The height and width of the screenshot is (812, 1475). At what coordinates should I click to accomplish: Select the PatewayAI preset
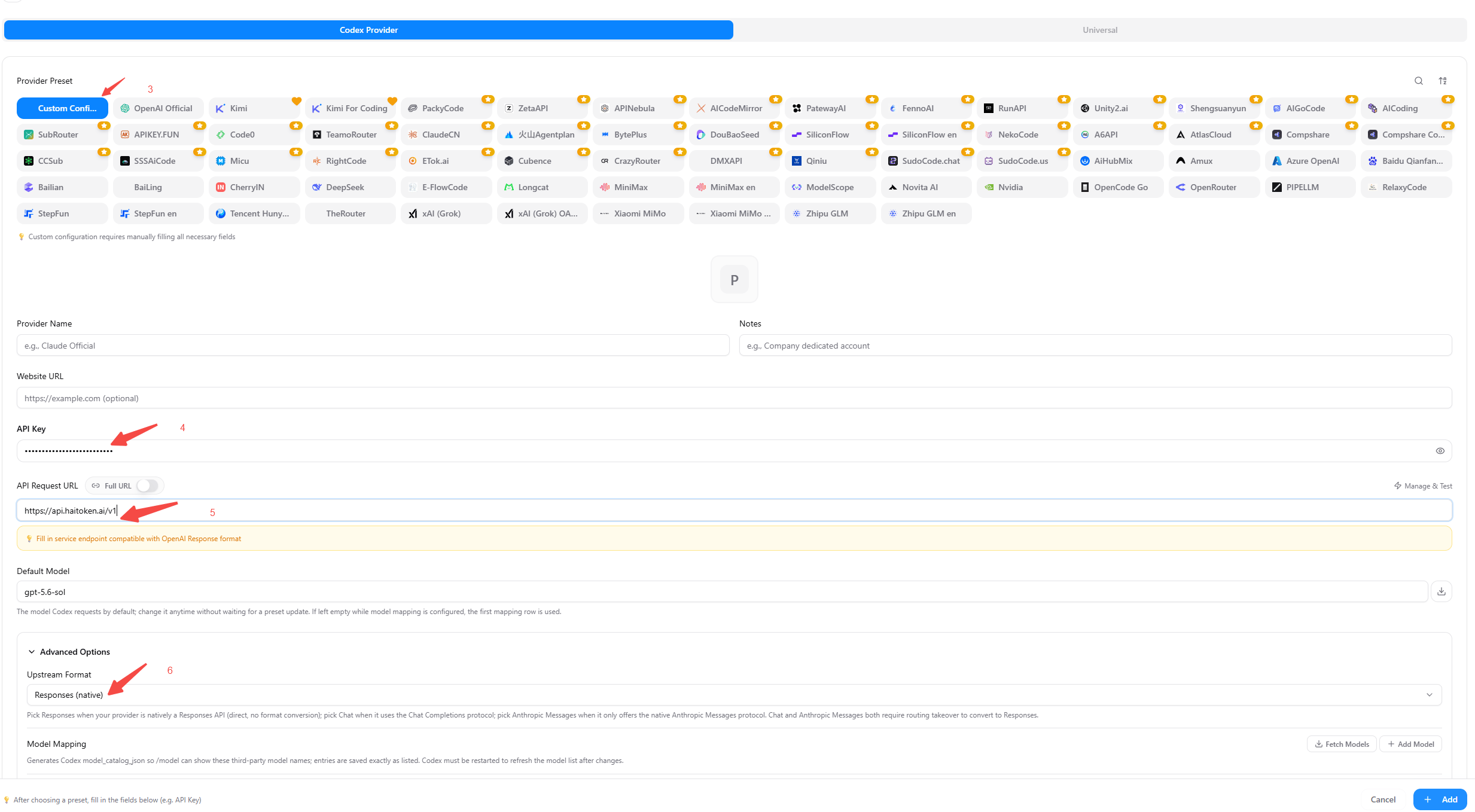(830, 108)
